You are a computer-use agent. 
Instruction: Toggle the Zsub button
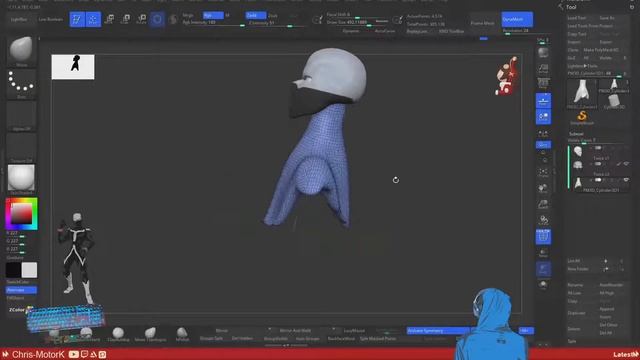click(x=273, y=16)
